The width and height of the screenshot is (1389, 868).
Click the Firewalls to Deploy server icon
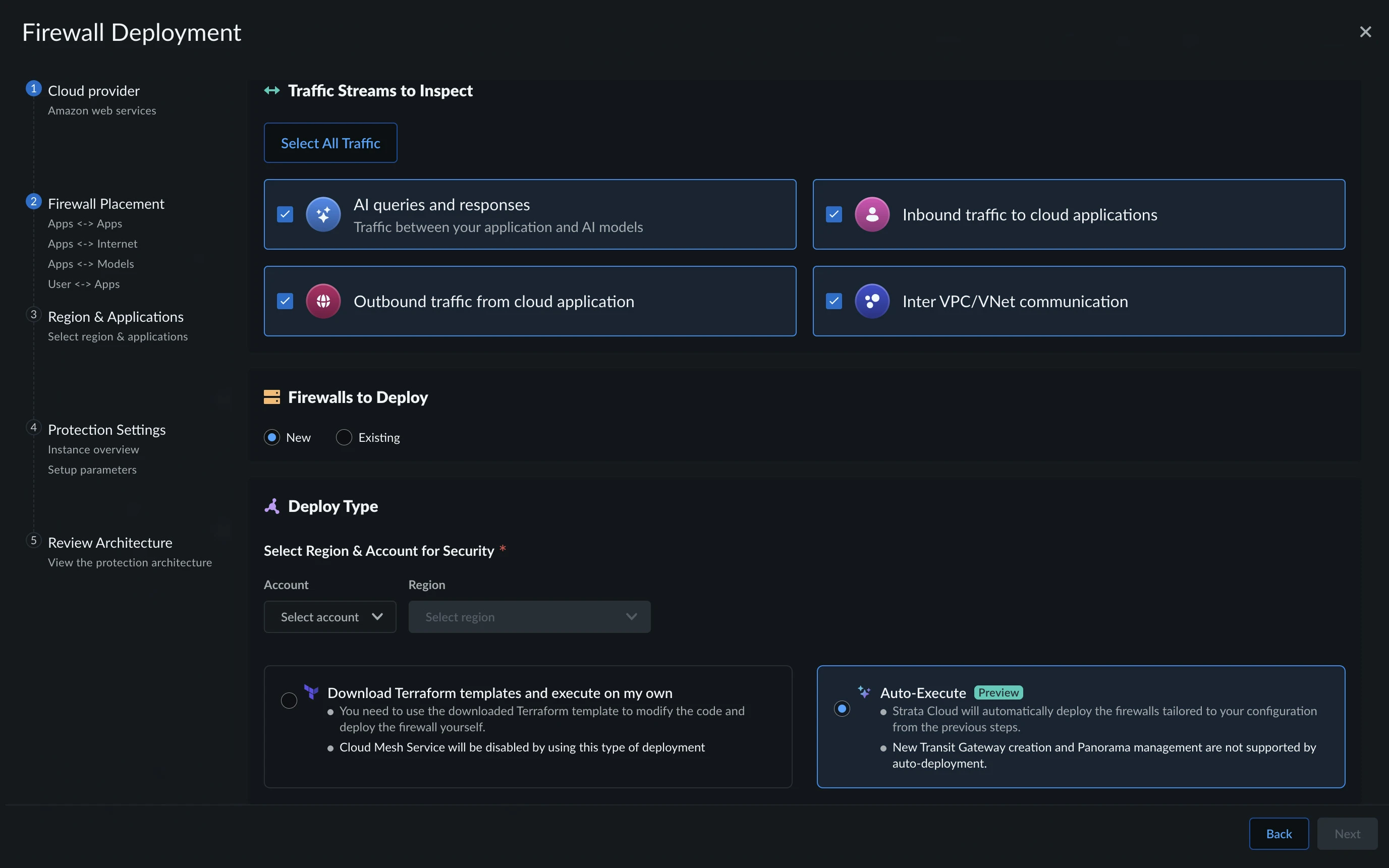(271, 397)
